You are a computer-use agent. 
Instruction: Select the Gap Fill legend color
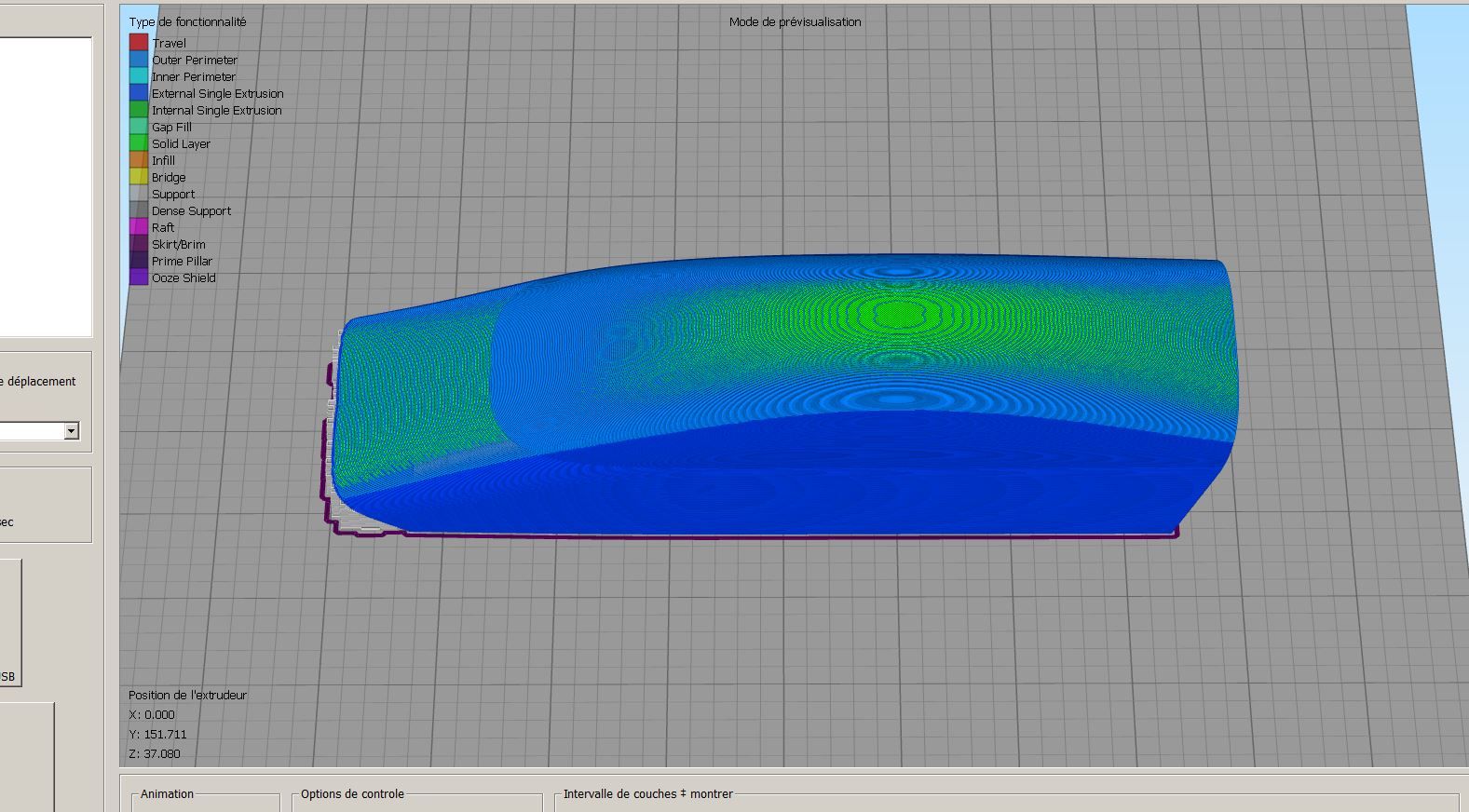coord(139,126)
